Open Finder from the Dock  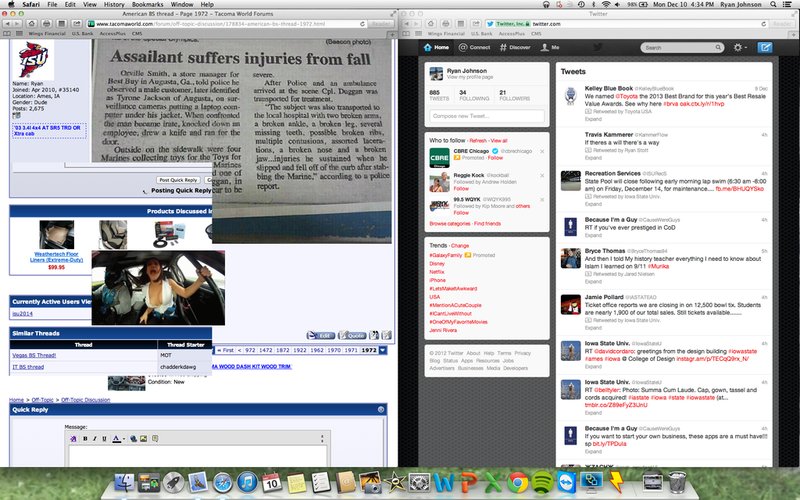124,482
